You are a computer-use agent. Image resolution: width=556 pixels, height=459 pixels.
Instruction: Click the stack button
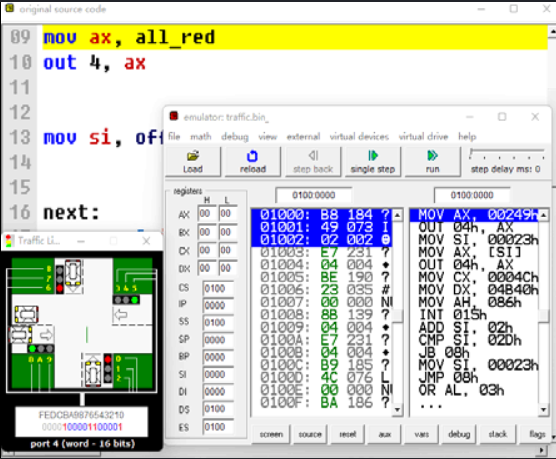(497, 435)
